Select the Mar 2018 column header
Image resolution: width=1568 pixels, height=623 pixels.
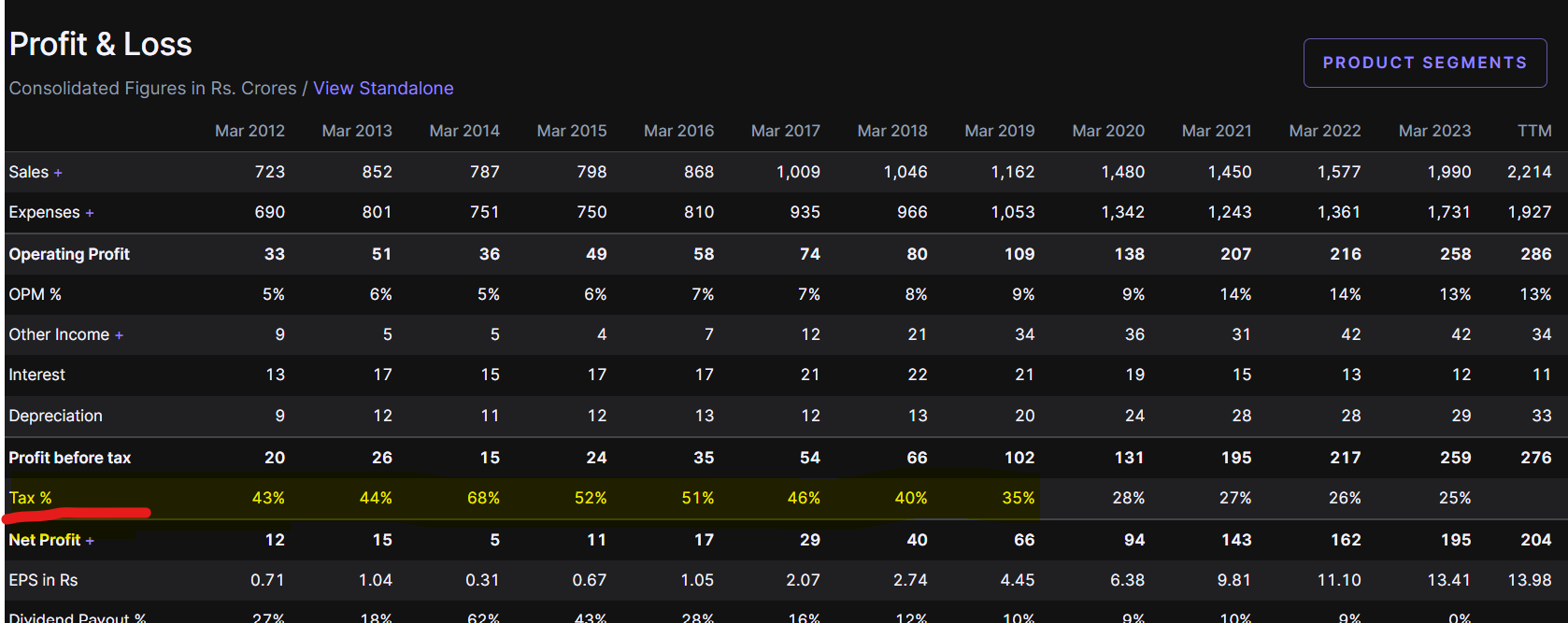891,131
